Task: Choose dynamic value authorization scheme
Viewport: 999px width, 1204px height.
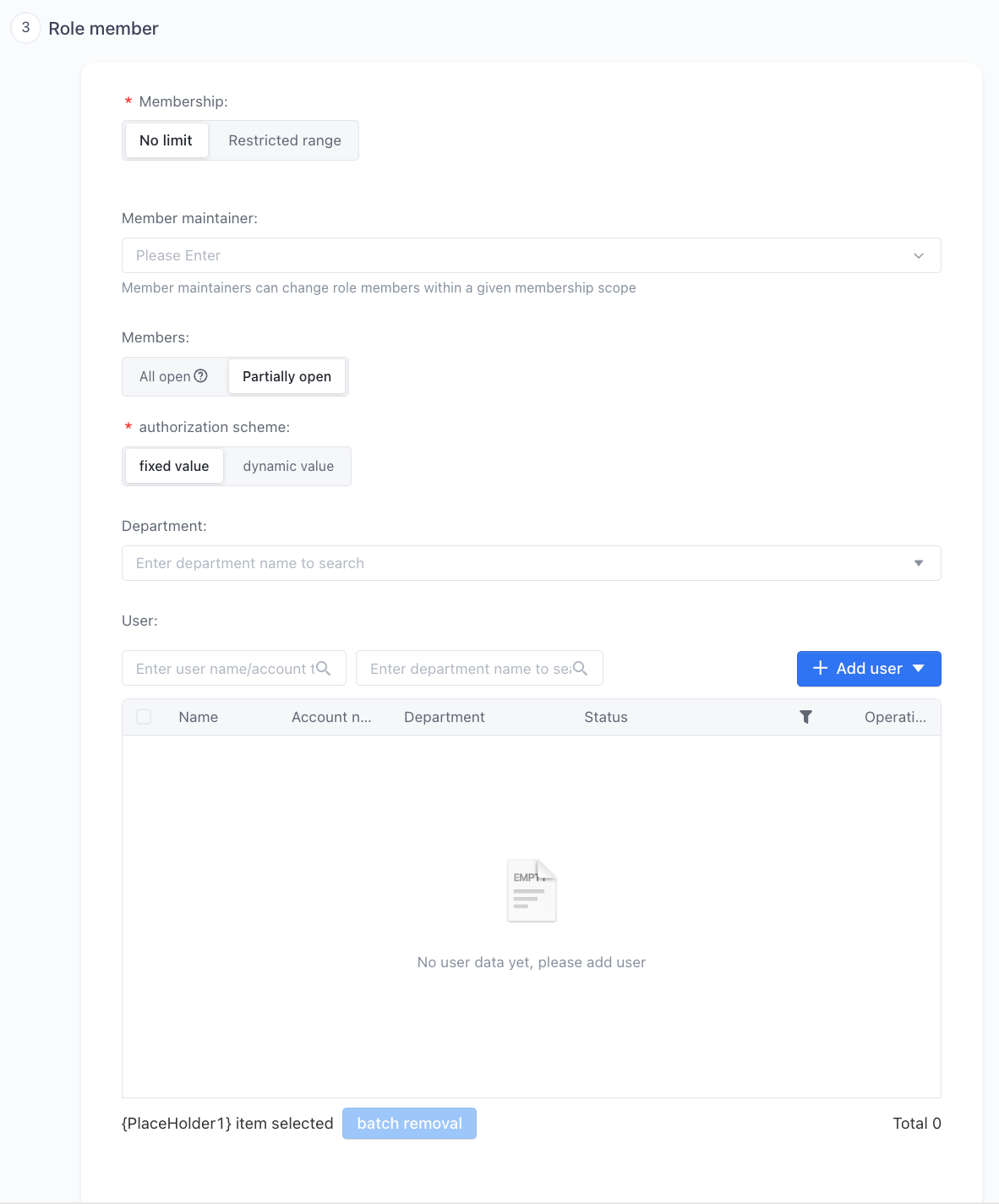Action: [288, 466]
